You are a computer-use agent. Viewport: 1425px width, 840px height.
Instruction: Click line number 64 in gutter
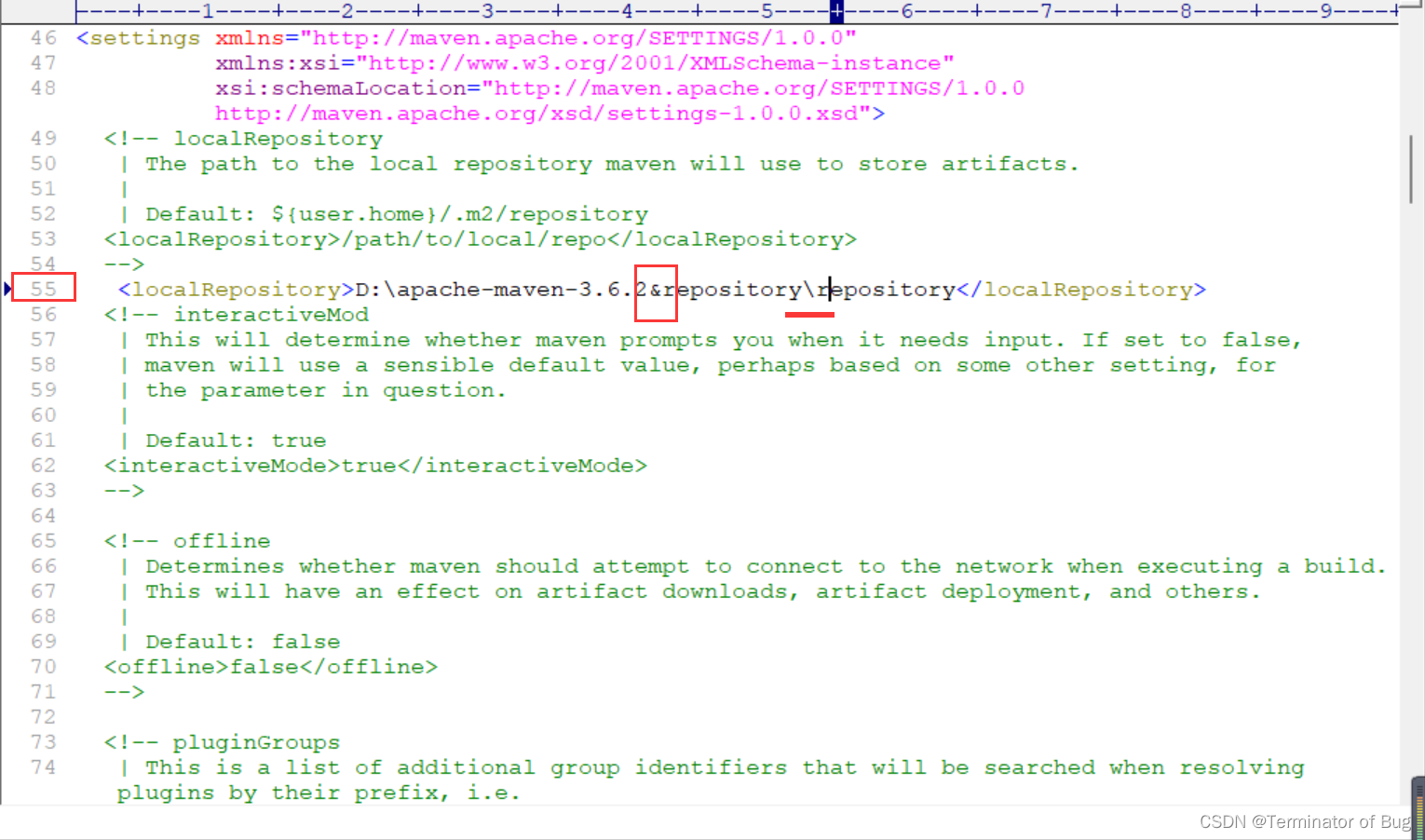pyautogui.click(x=43, y=516)
